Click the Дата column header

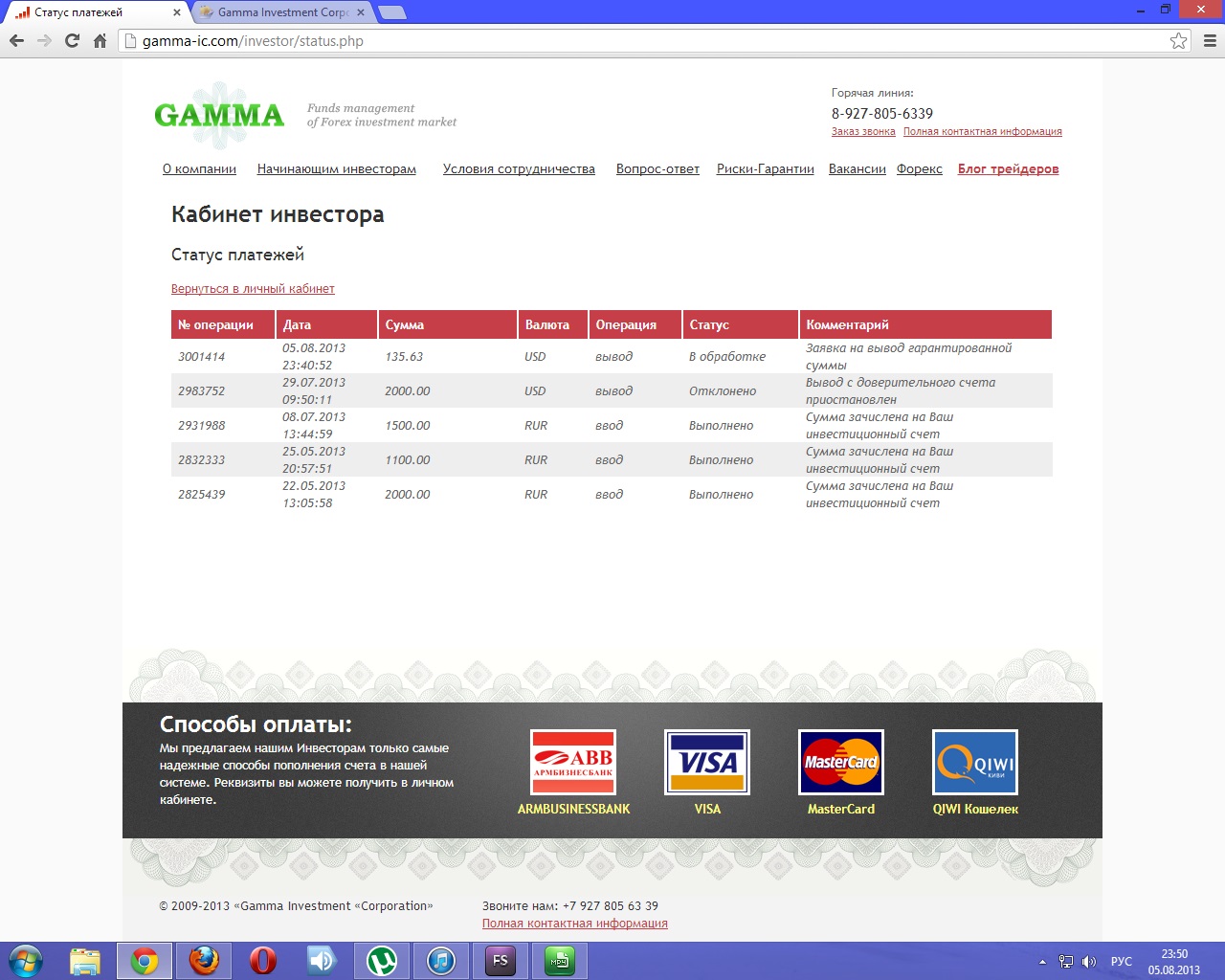[x=326, y=324]
